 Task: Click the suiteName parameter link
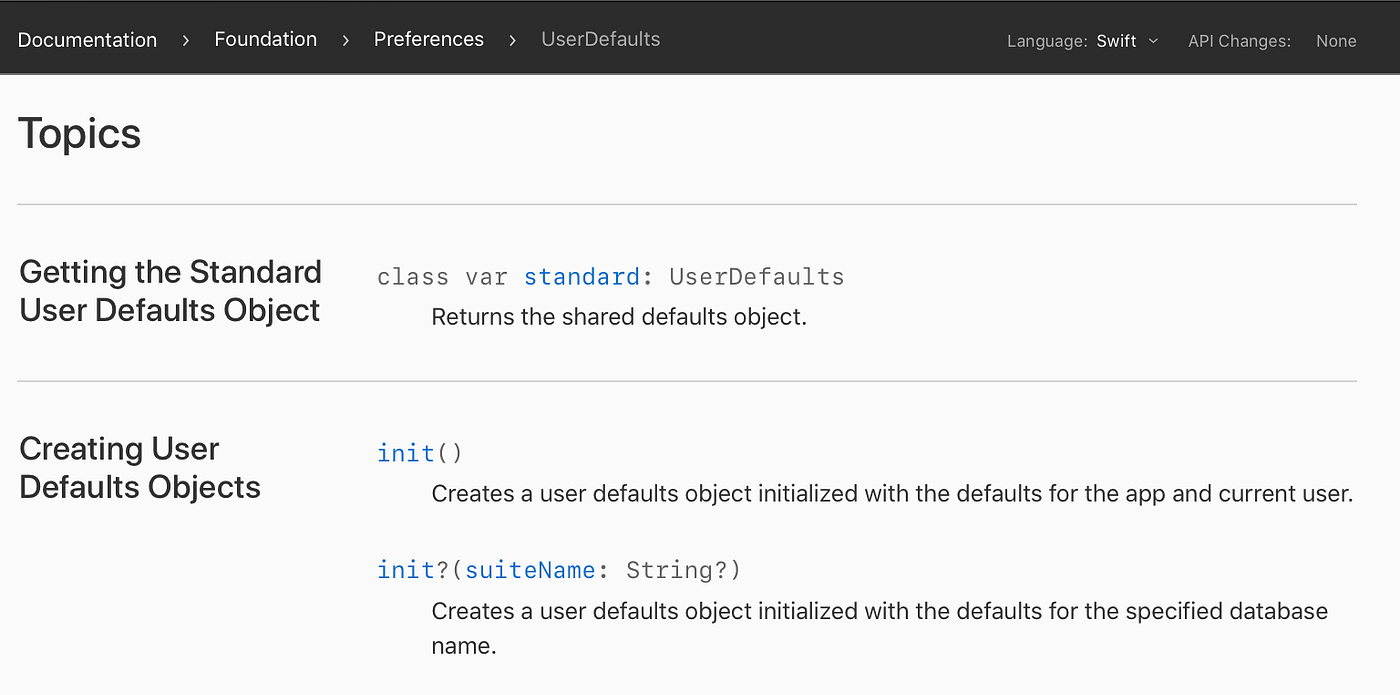[530, 569]
